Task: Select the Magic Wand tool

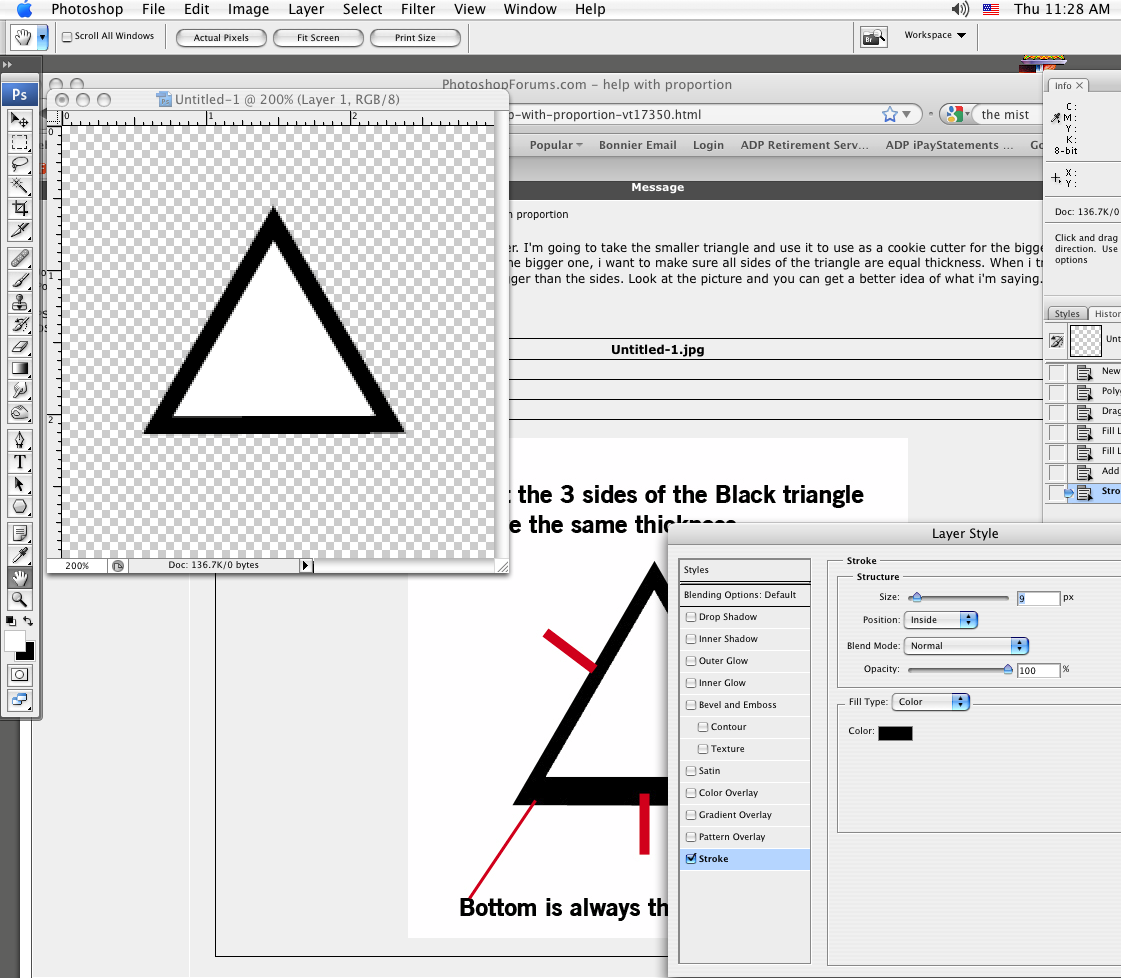Action: click(x=19, y=186)
